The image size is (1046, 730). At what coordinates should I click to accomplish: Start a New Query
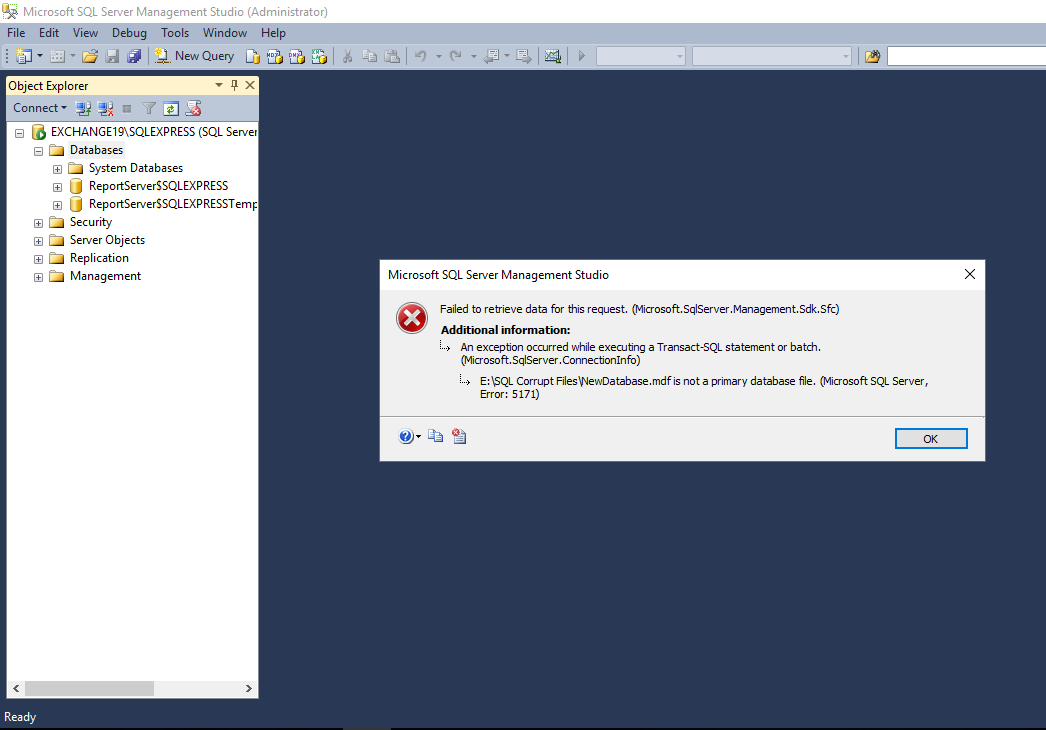click(195, 56)
